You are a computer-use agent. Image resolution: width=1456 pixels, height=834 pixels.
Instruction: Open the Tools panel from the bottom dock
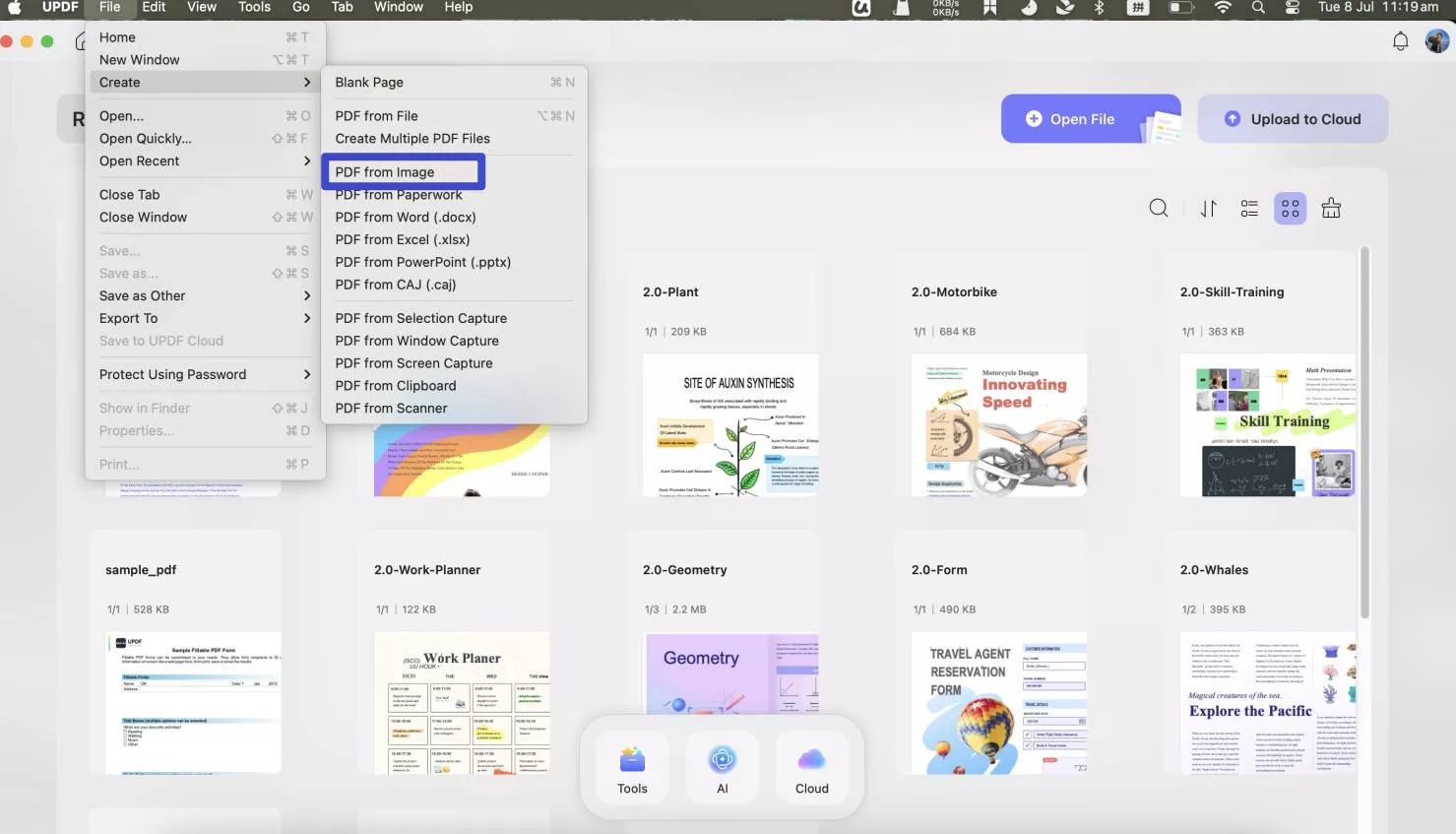[x=631, y=767]
